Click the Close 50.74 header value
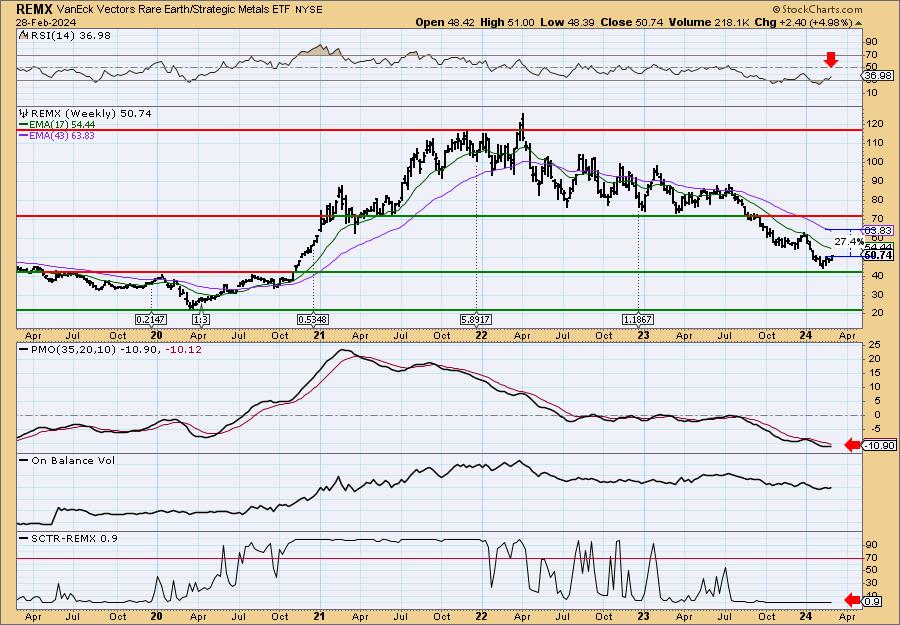 pyautogui.click(x=632, y=22)
